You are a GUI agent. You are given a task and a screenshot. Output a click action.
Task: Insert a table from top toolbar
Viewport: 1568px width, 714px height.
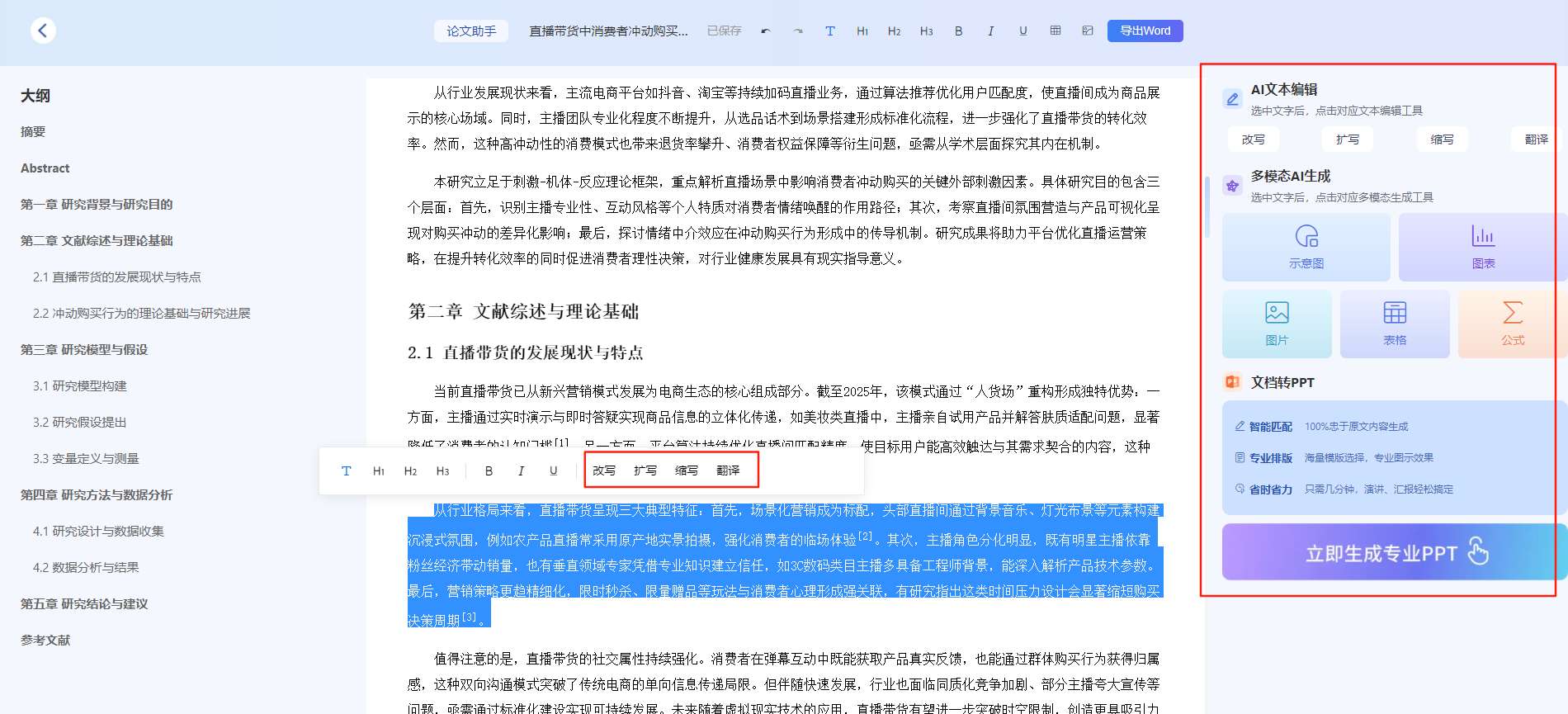coord(1056,31)
